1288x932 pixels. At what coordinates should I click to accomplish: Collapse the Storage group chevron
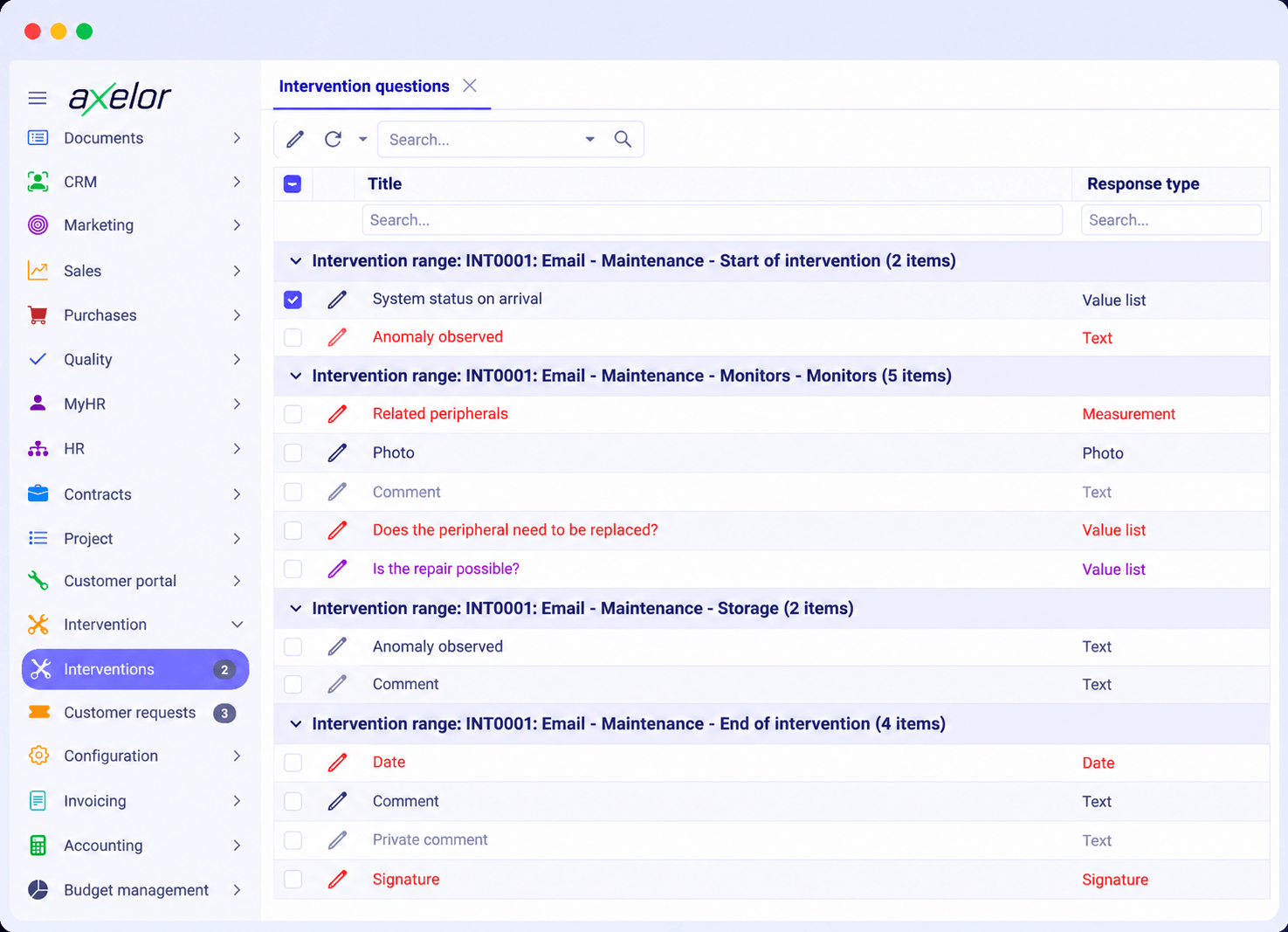(295, 608)
